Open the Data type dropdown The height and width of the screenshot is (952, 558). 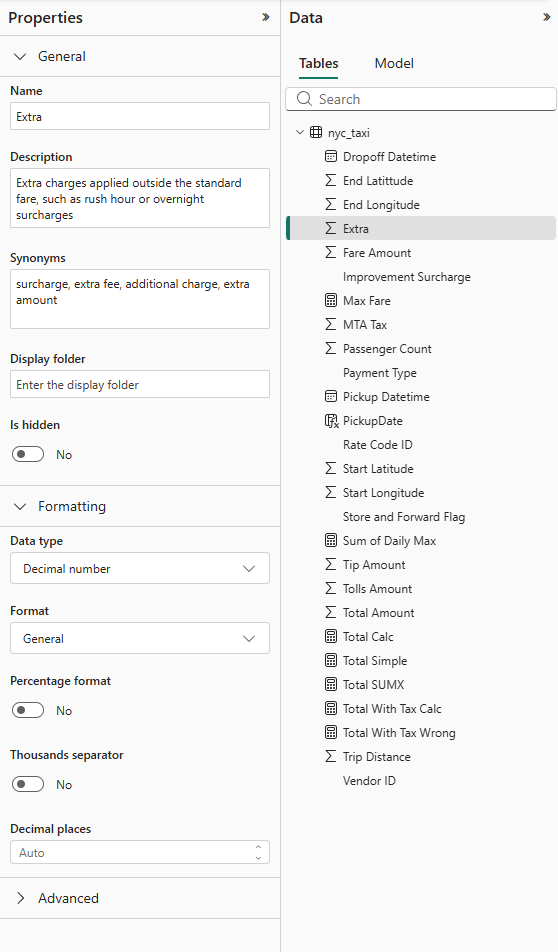140,568
